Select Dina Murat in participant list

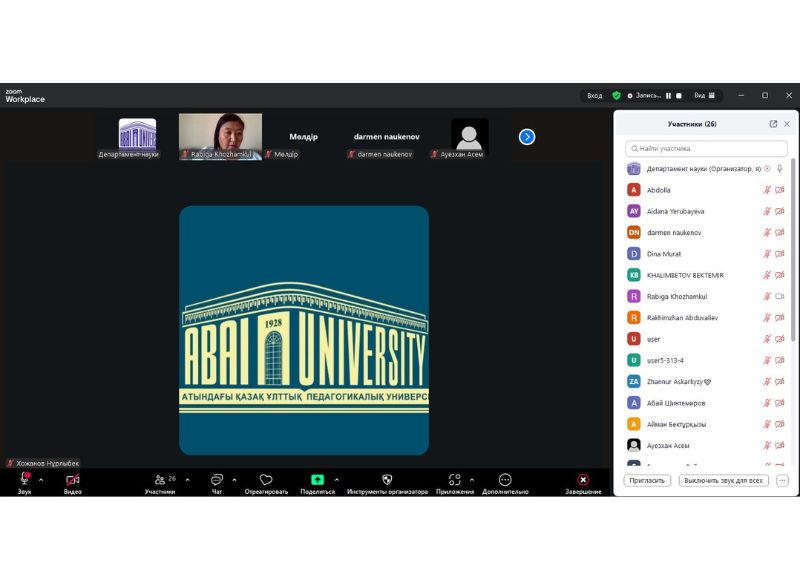(664, 254)
